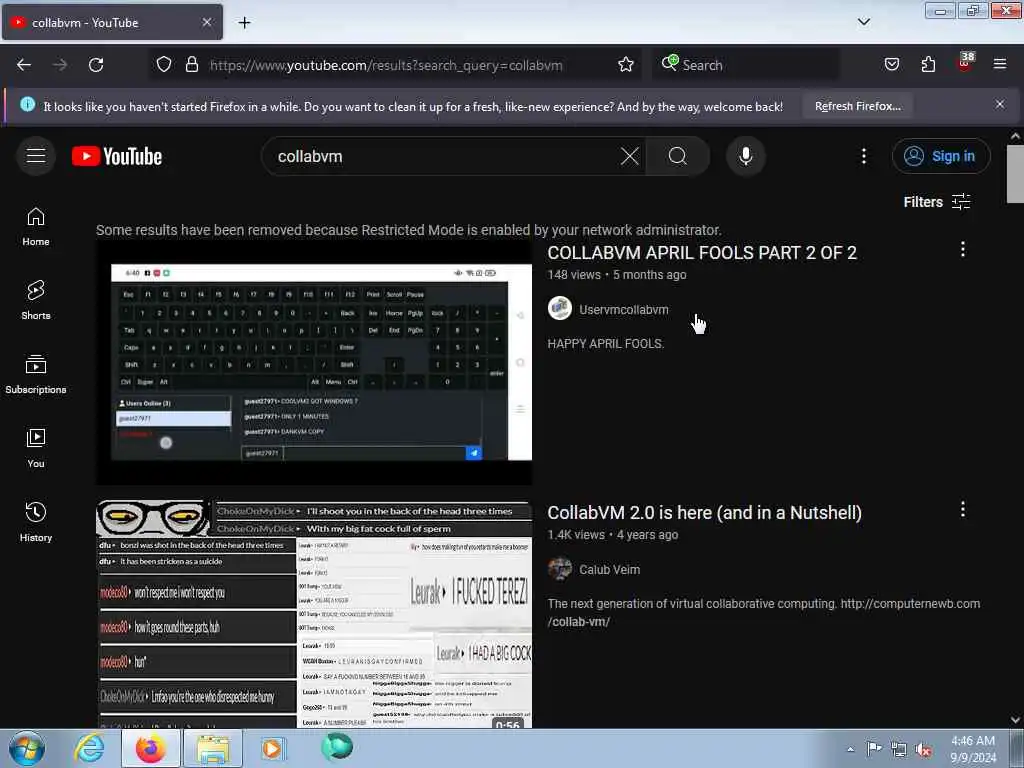Click the Firefox back arrow

coord(24,65)
